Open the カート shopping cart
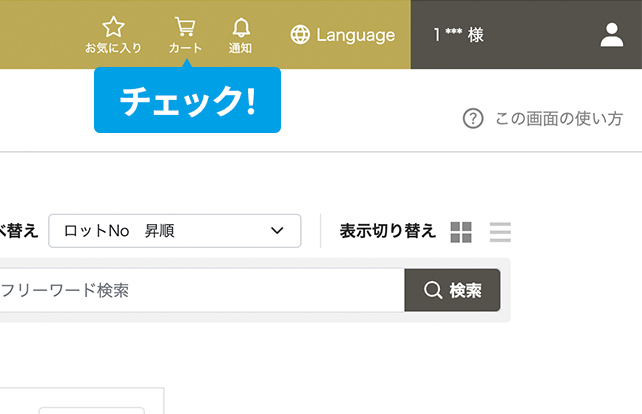The height and width of the screenshot is (414, 642). (x=185, y=35)
